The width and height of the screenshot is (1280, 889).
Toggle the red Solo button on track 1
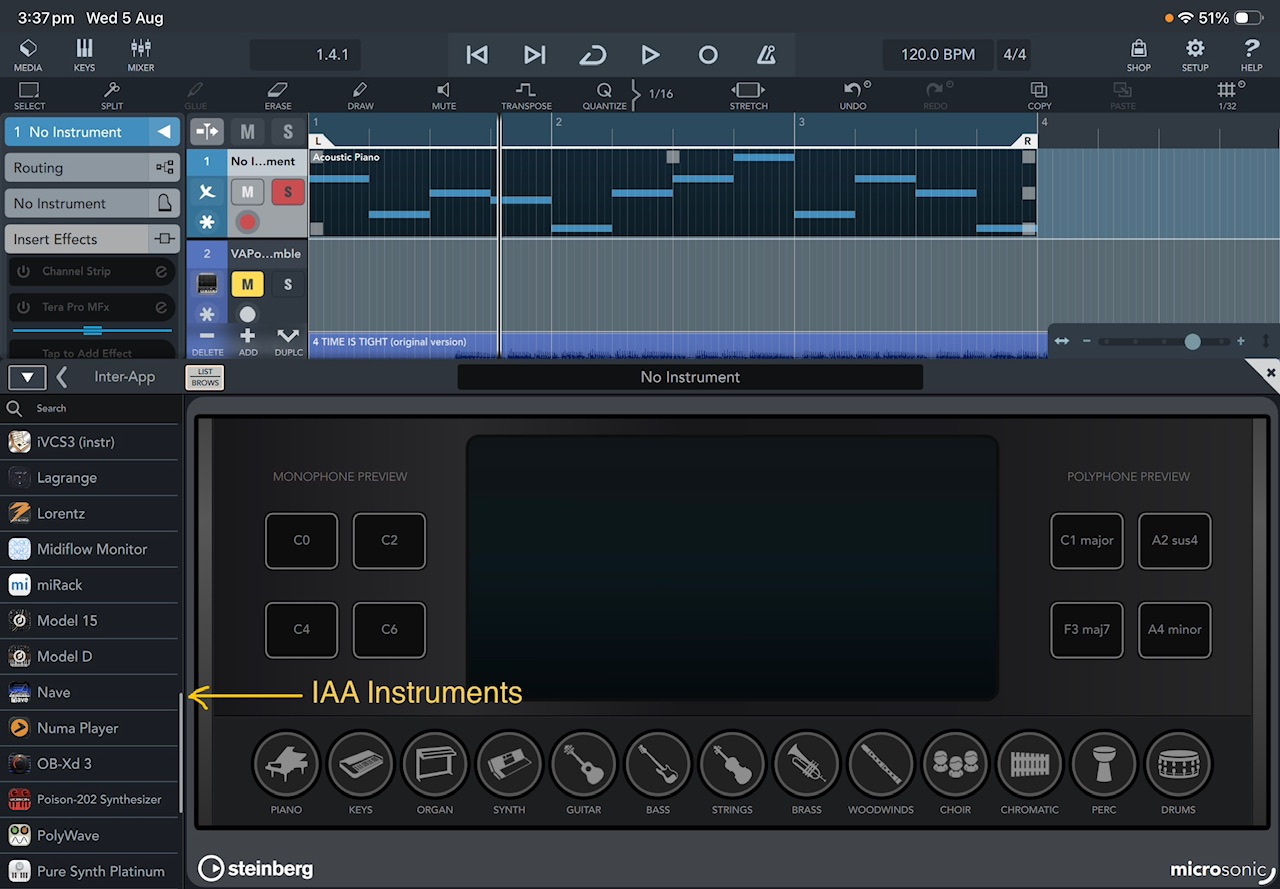(288, 191)
